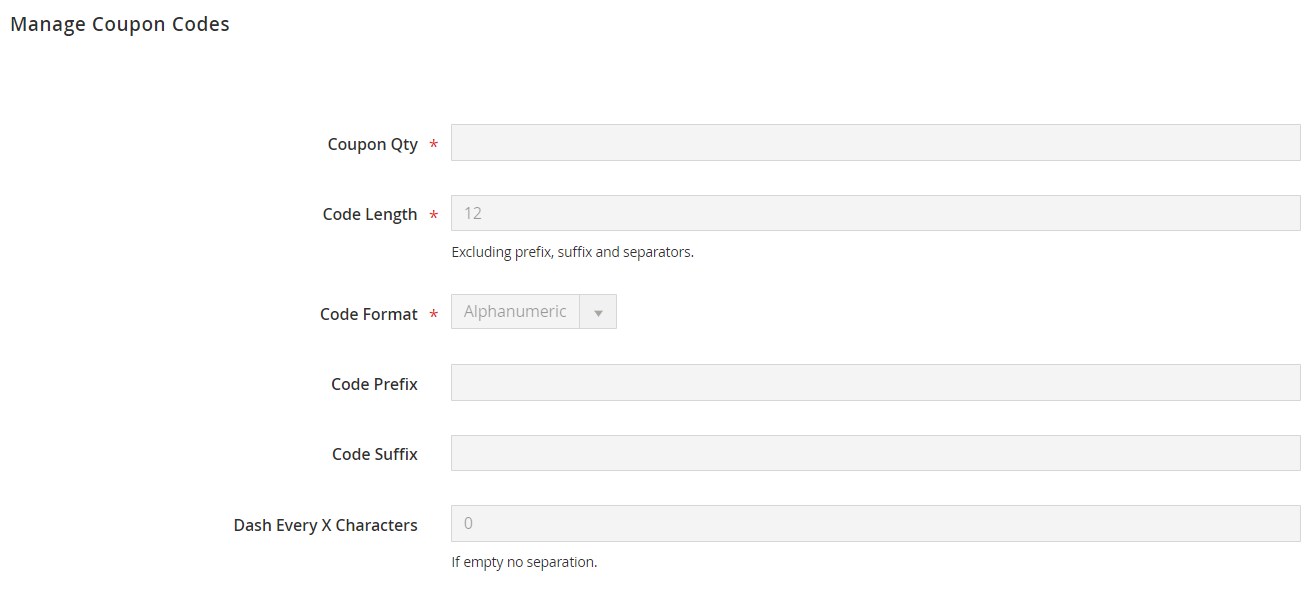
Task: Click the 0 placeholder in the Dash field
Action: click(x=468, y=523)
